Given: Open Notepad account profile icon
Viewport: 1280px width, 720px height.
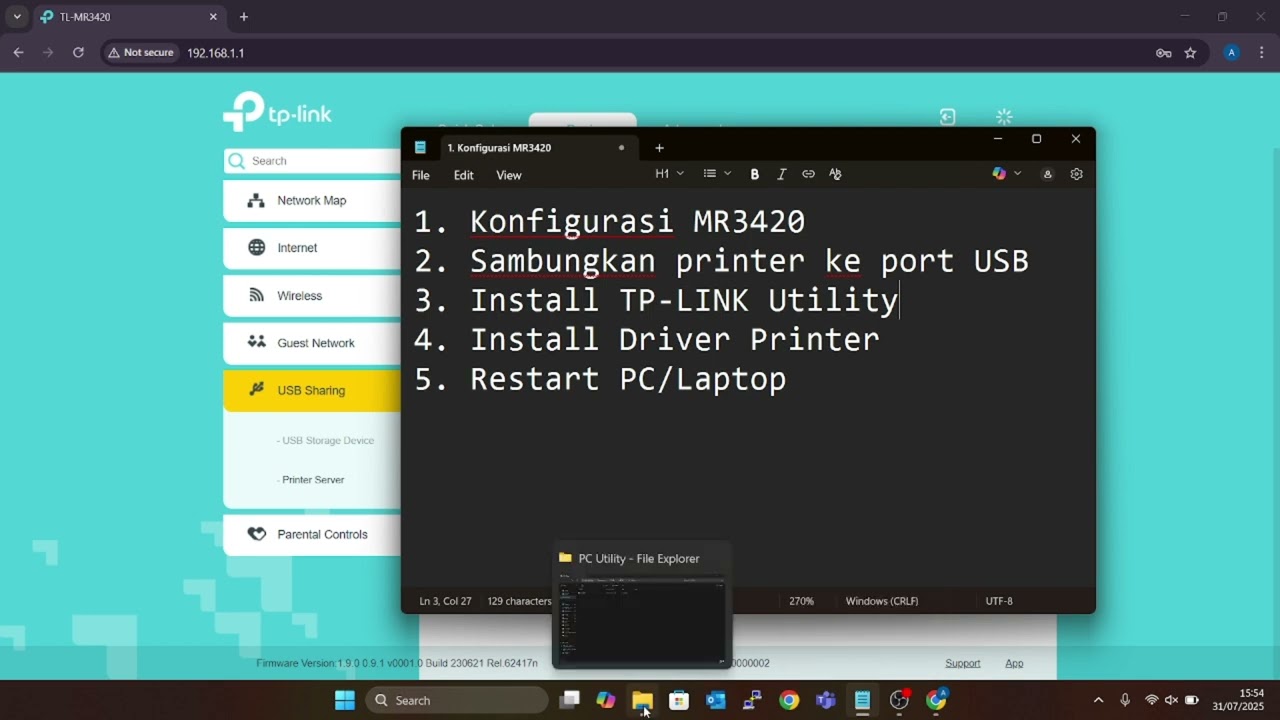Looking at the screenshot, I should (1048, 174).
